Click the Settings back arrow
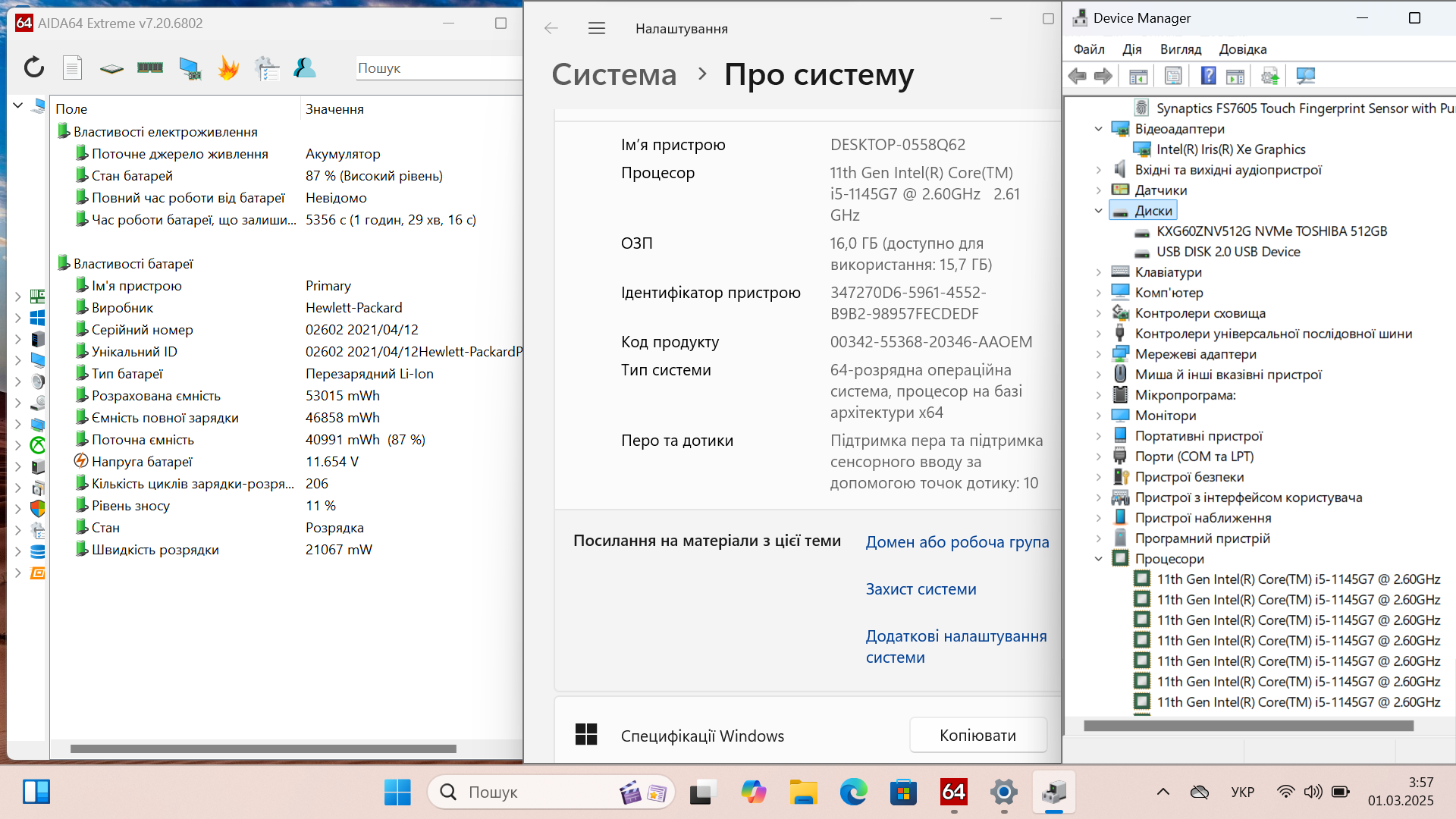The width and height of the screenshot is (1456, 819). click(x=551, y=29)
